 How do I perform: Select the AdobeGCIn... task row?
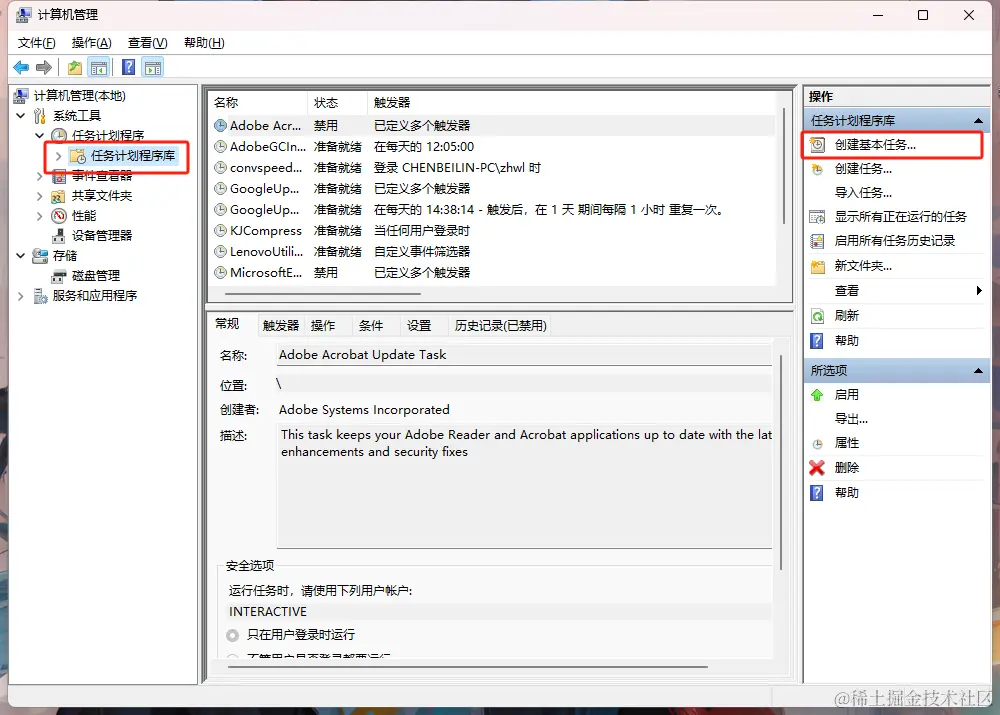coord(492,147)
